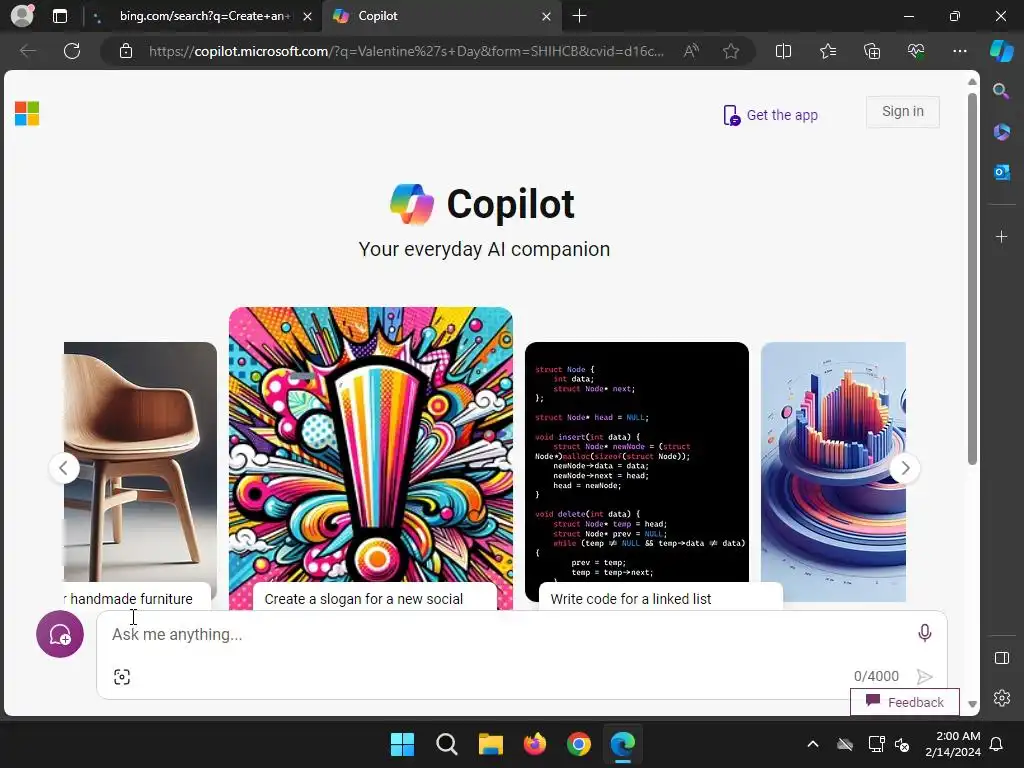
Task: Open the Favorites list icon
Action: coord(827,51)
